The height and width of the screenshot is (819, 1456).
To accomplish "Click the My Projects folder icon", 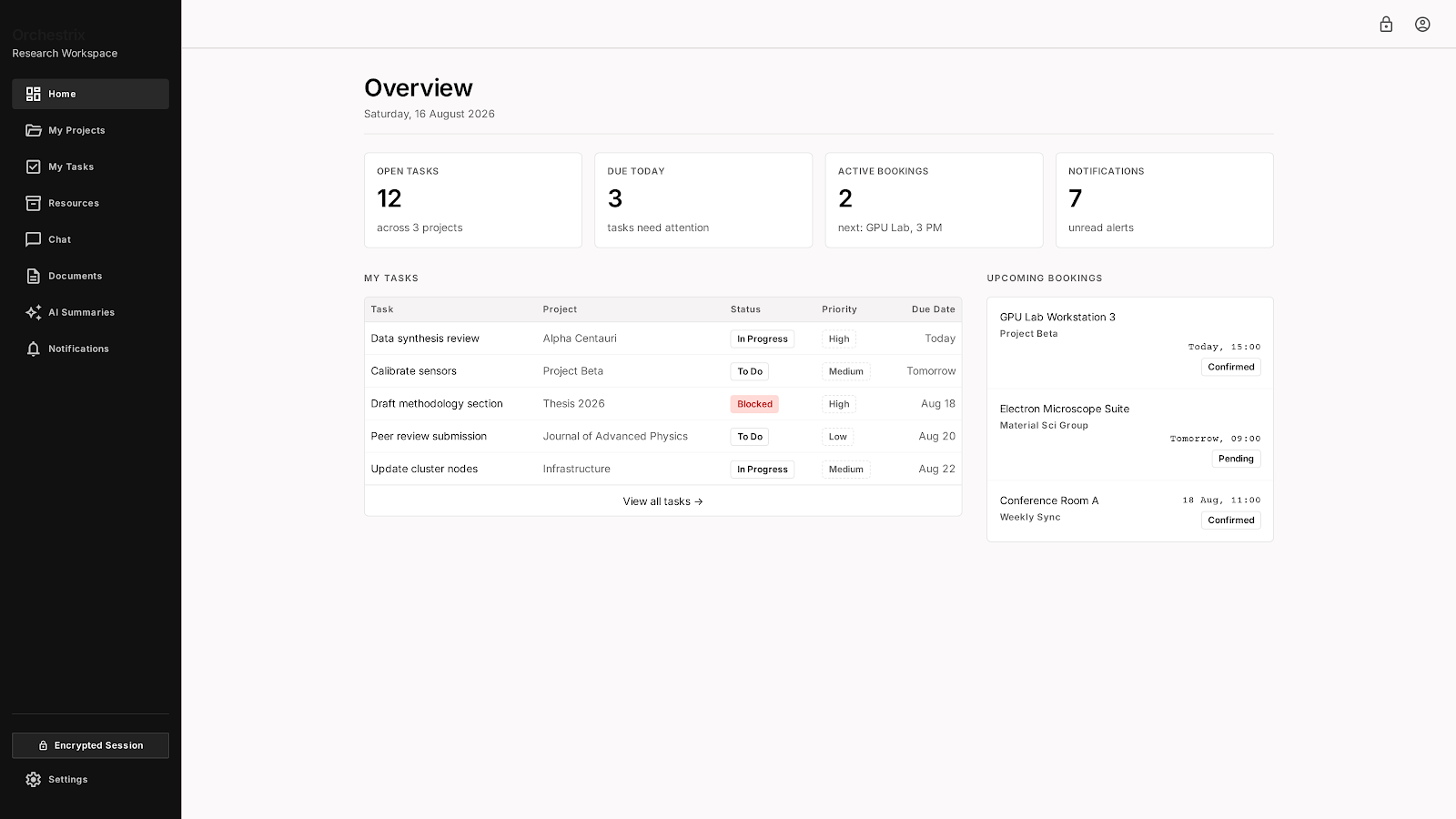I will [34, 130].
